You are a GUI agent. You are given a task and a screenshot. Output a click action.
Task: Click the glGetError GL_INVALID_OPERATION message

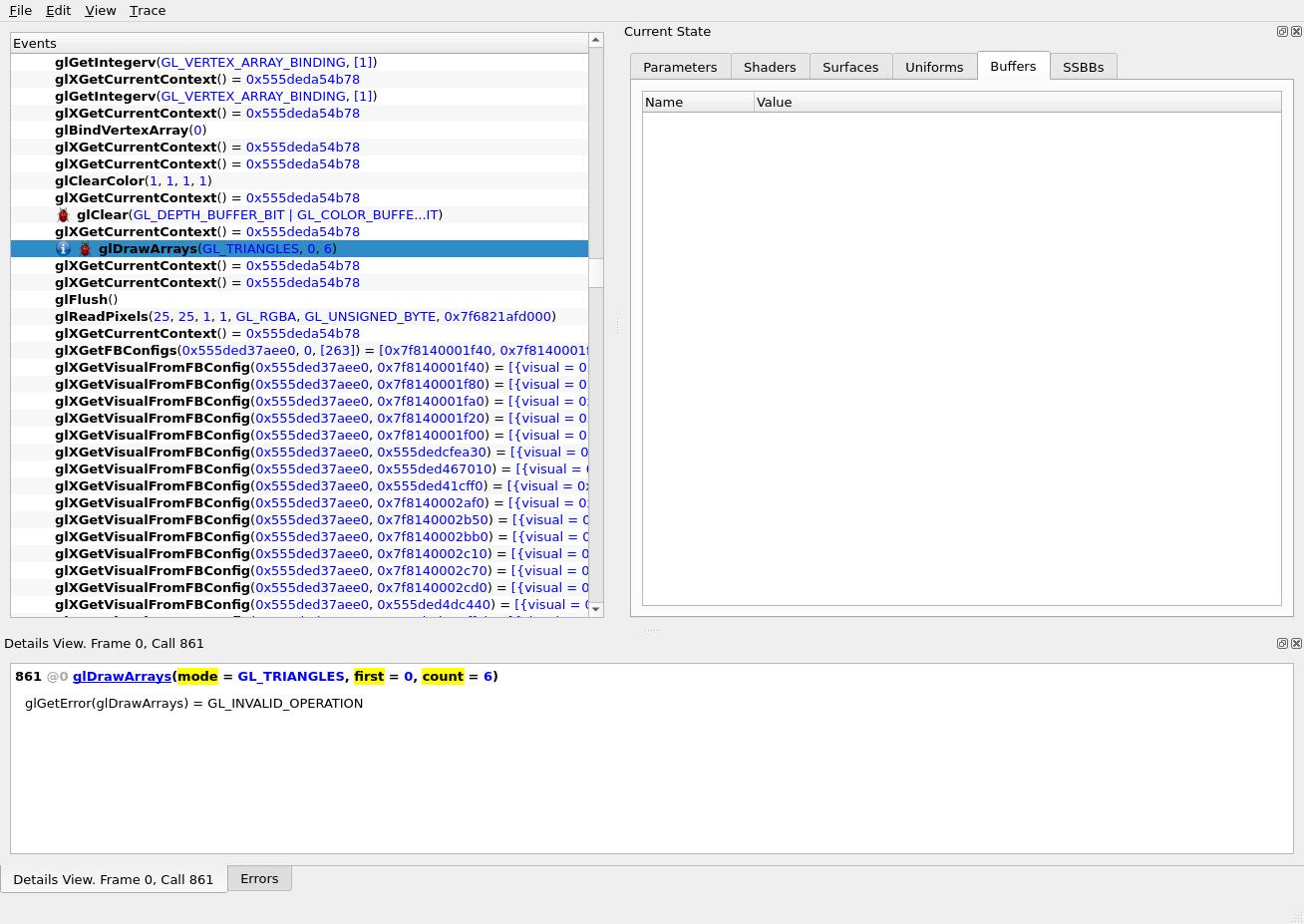193,703
